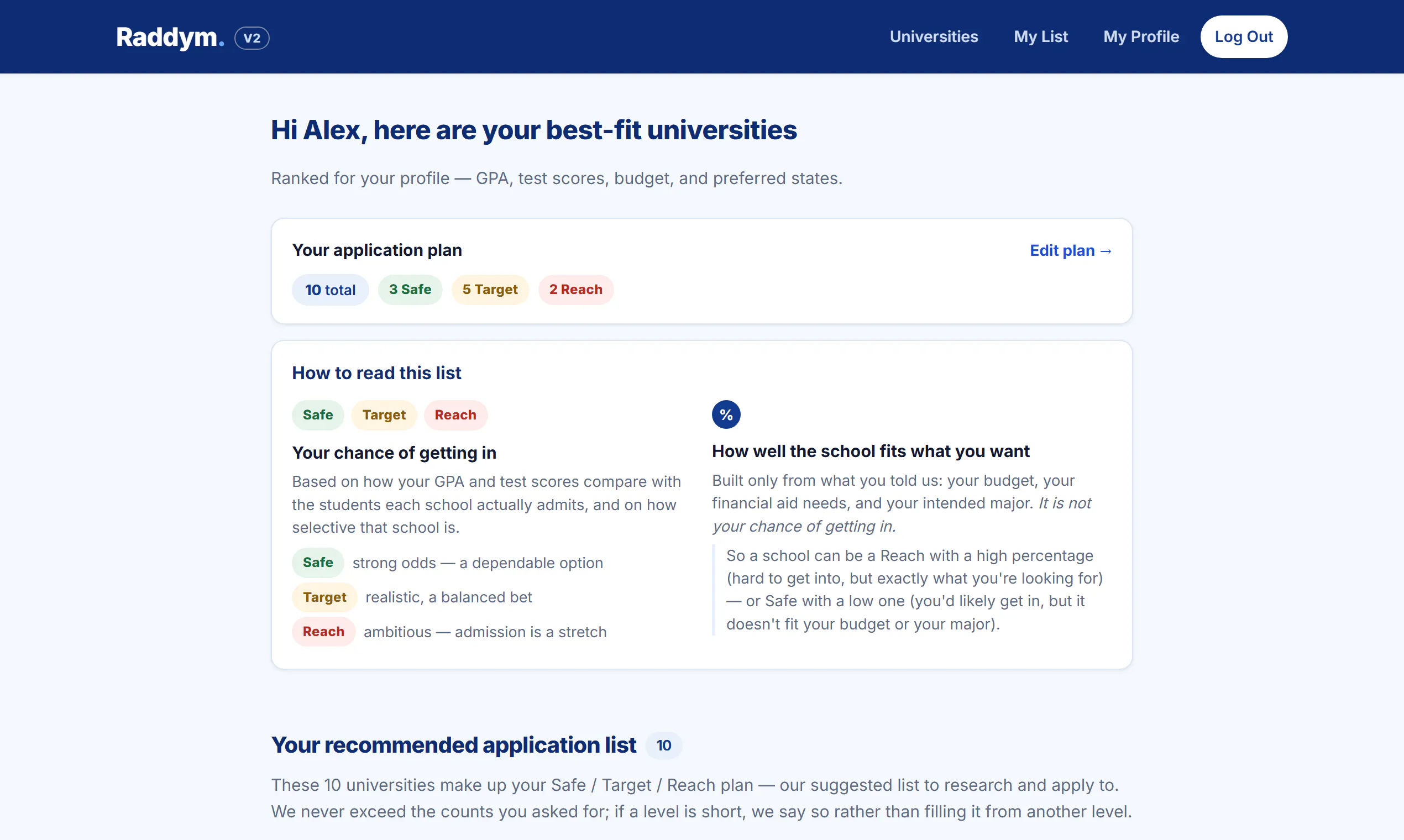Click the 'How to read this list' heading

click(x=376, y=373)
